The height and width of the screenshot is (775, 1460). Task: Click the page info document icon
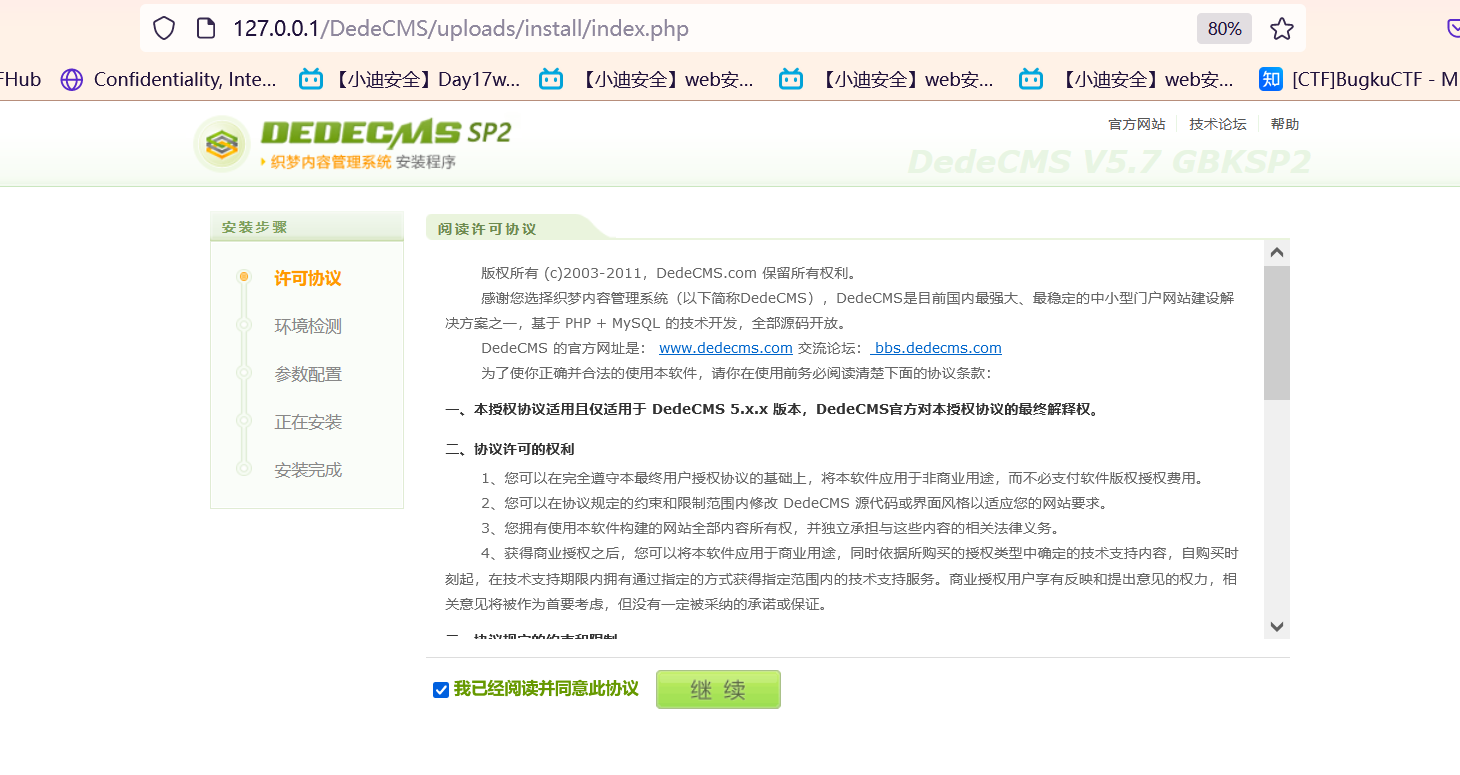[206, 28]
